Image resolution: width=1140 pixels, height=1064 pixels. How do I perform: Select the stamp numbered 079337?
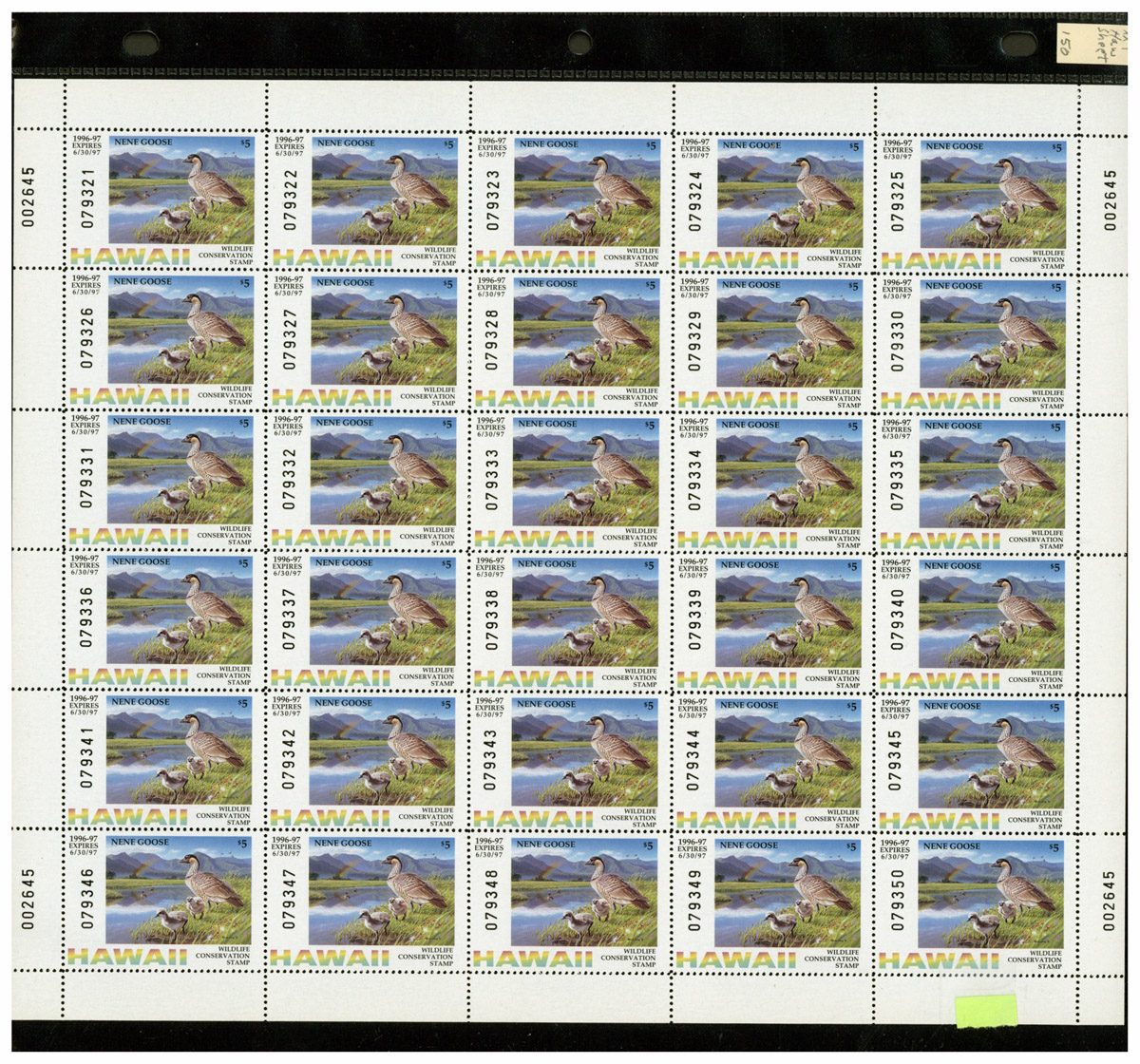[366, 622]
